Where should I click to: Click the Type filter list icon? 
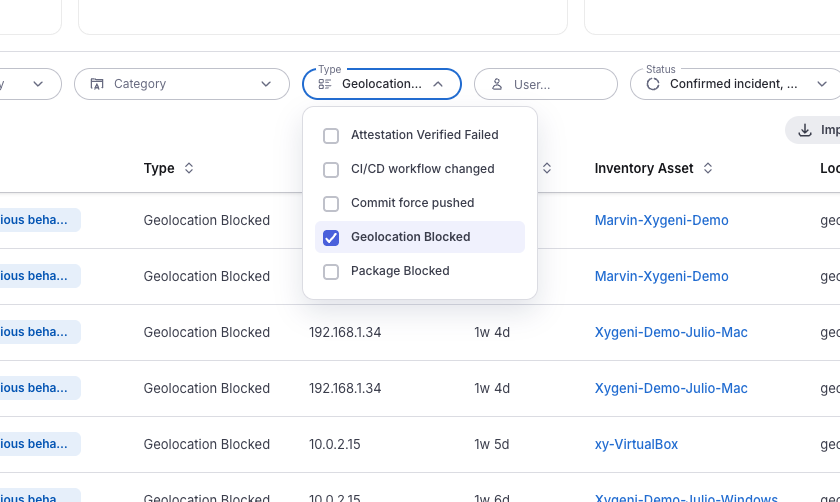(x=325, y=84)
